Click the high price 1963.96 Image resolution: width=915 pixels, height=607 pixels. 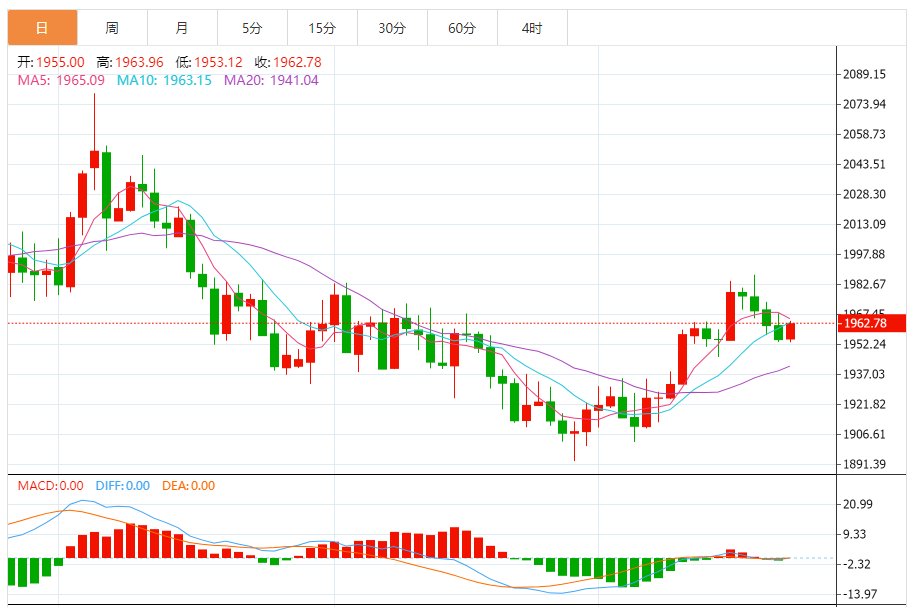pyautogui.click(x=139, y=62)
